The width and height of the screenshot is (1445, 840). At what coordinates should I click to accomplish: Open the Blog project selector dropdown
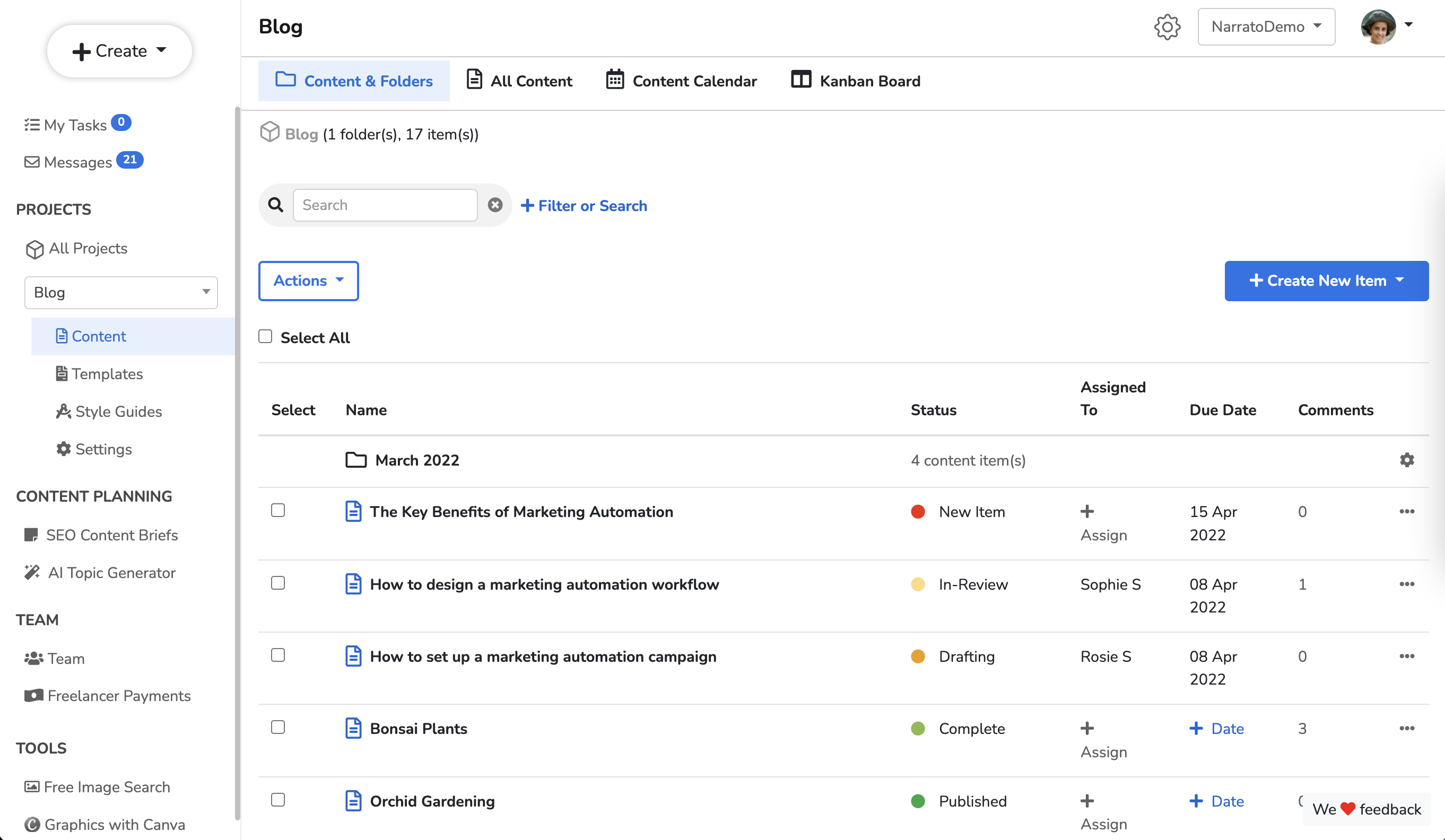tap(120, 292)
